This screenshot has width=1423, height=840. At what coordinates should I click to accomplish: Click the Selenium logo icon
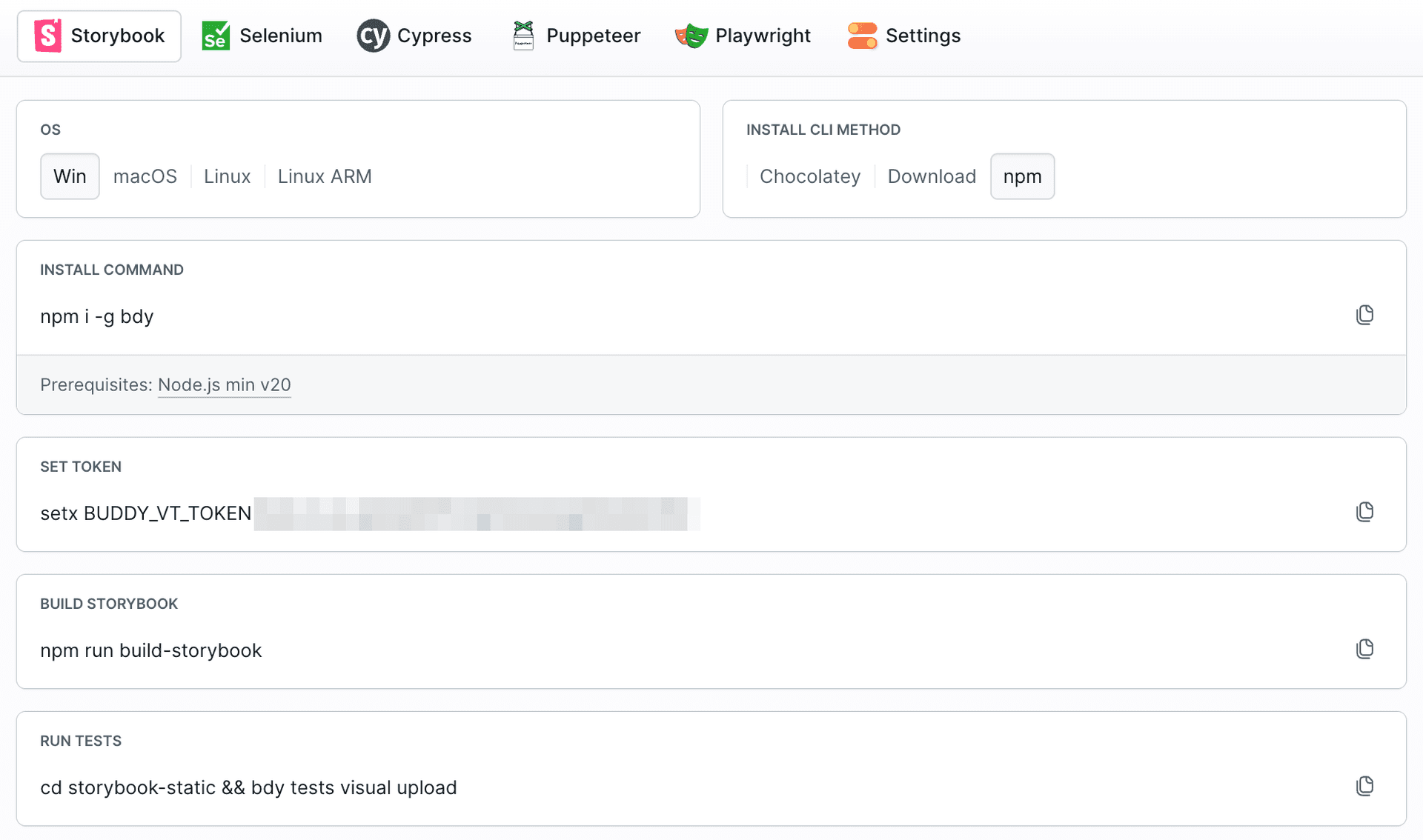pyautogui.click(x=216, y=36)
